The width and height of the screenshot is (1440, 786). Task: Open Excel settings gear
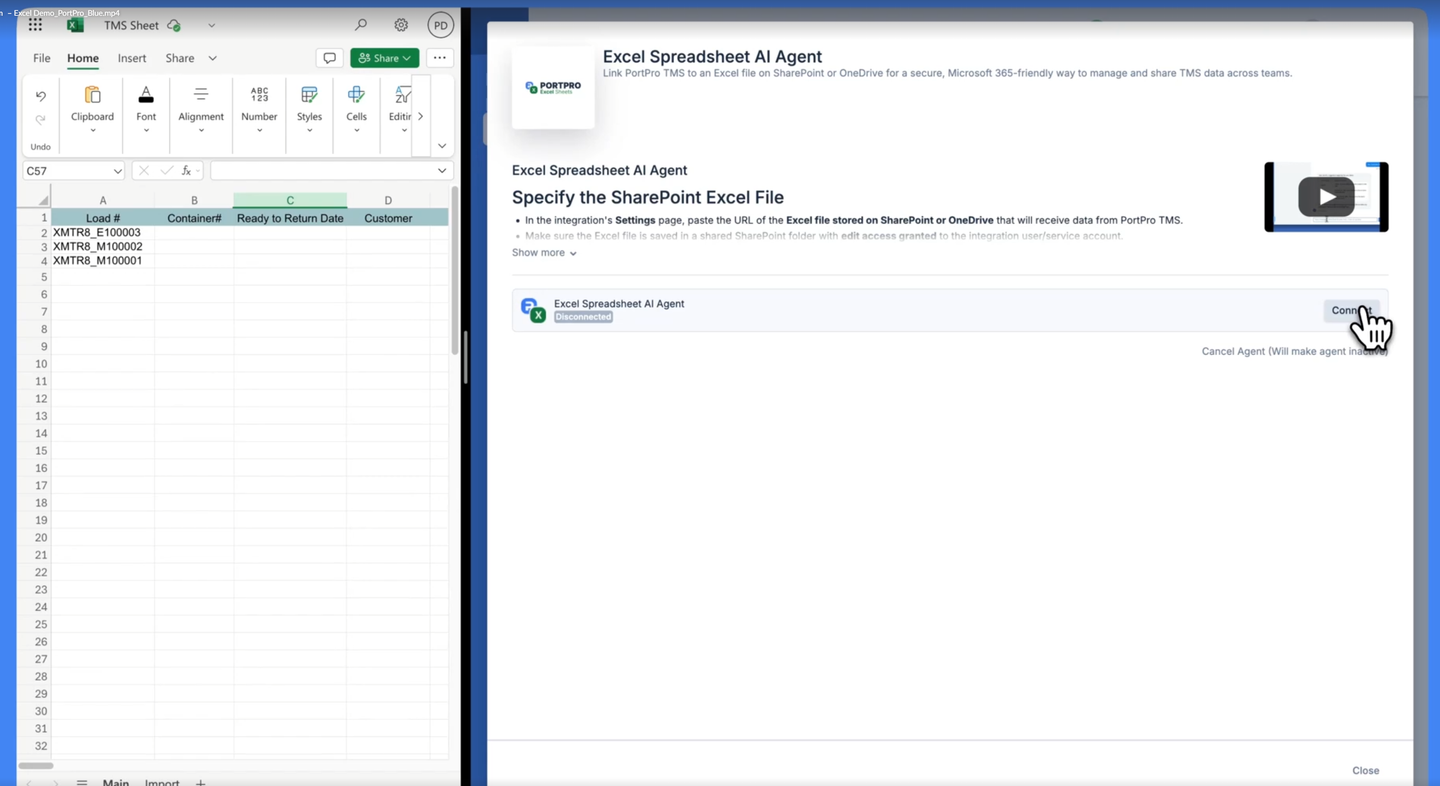(x=401, y=25)
